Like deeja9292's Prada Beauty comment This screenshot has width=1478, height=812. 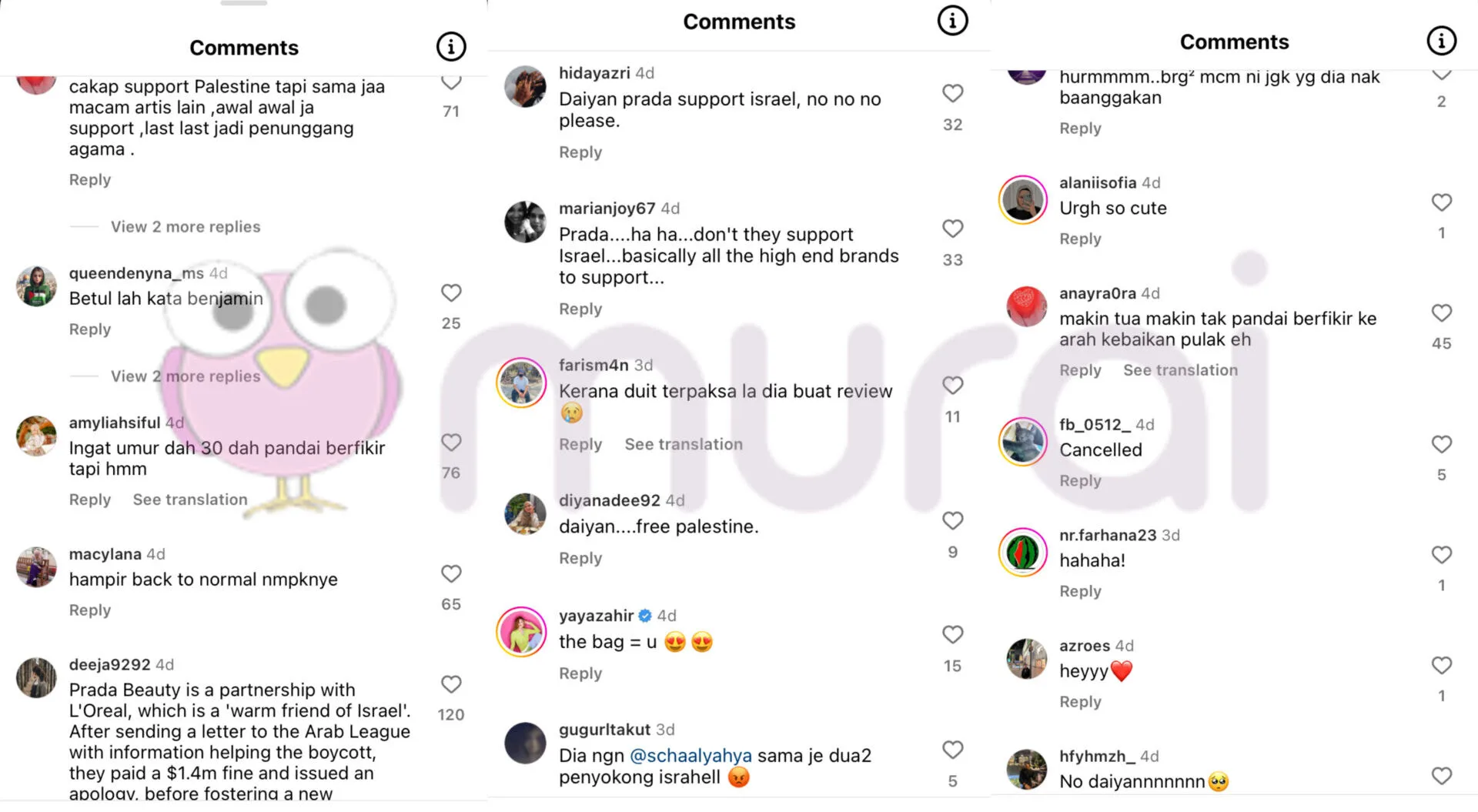(x=451, y=684)
